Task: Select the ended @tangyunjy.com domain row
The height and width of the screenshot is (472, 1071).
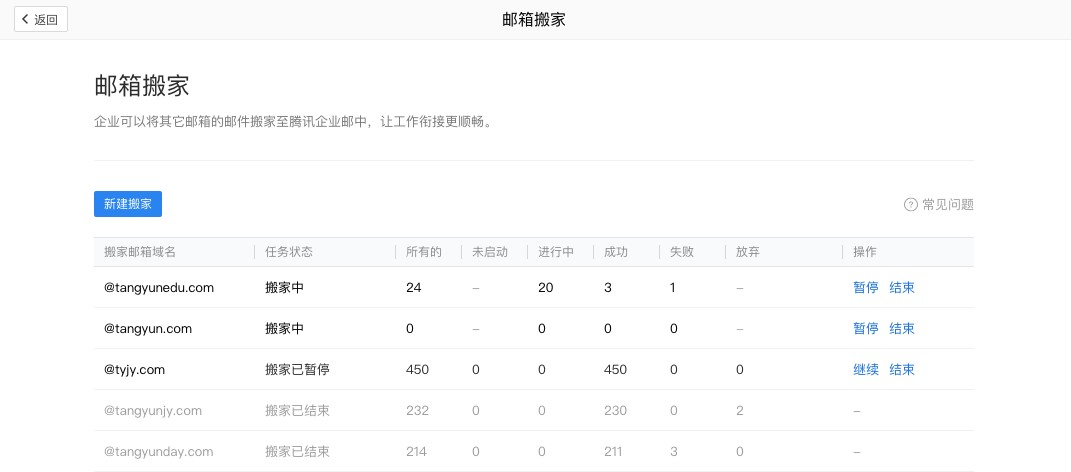Action: [153, 410]
